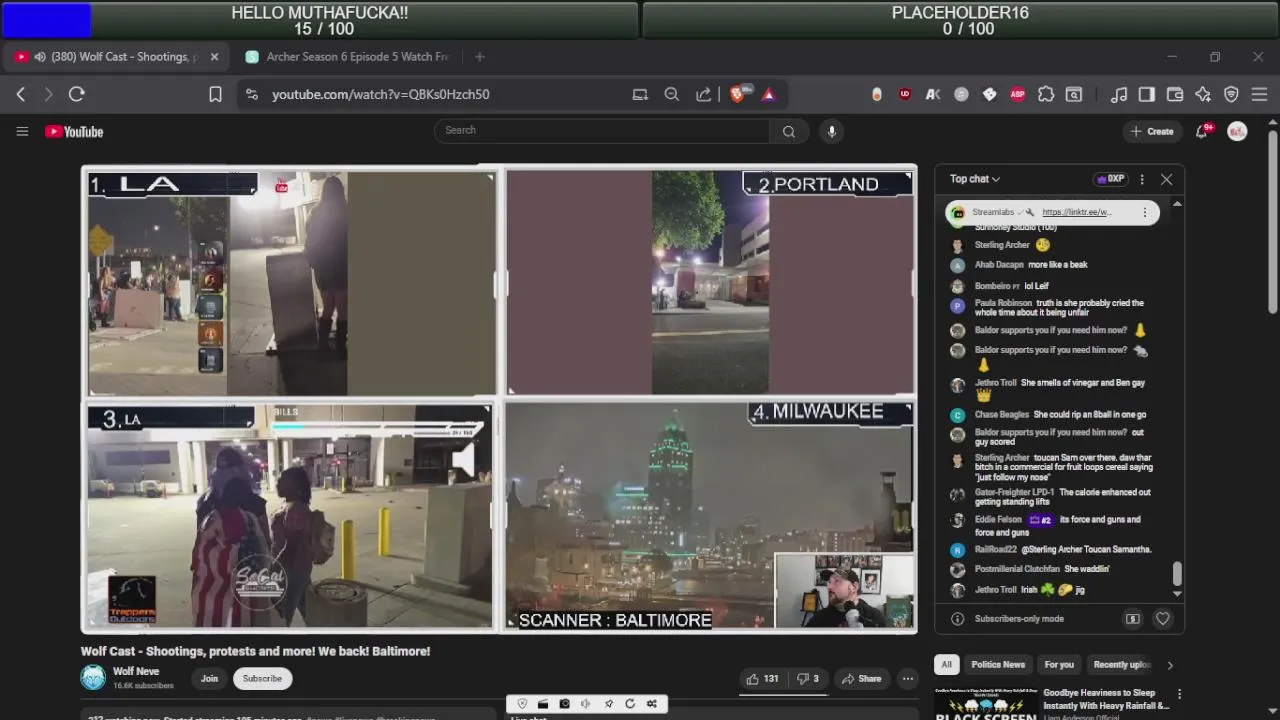This screenshot has width=1280, height=720.
Task: Select the All filter chip
Action: [946, 665]
